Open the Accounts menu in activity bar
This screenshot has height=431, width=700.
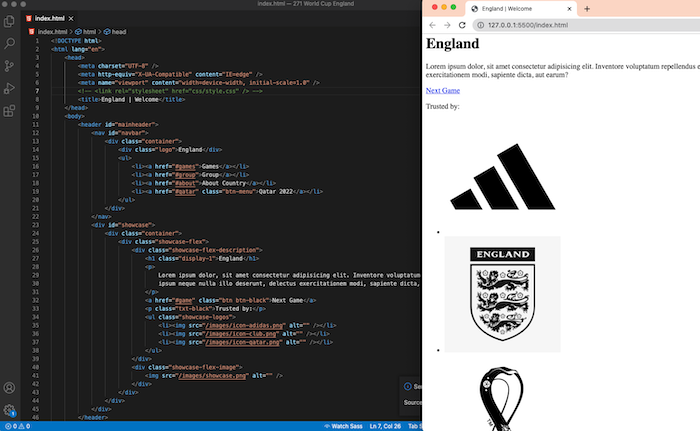point(9,388)
